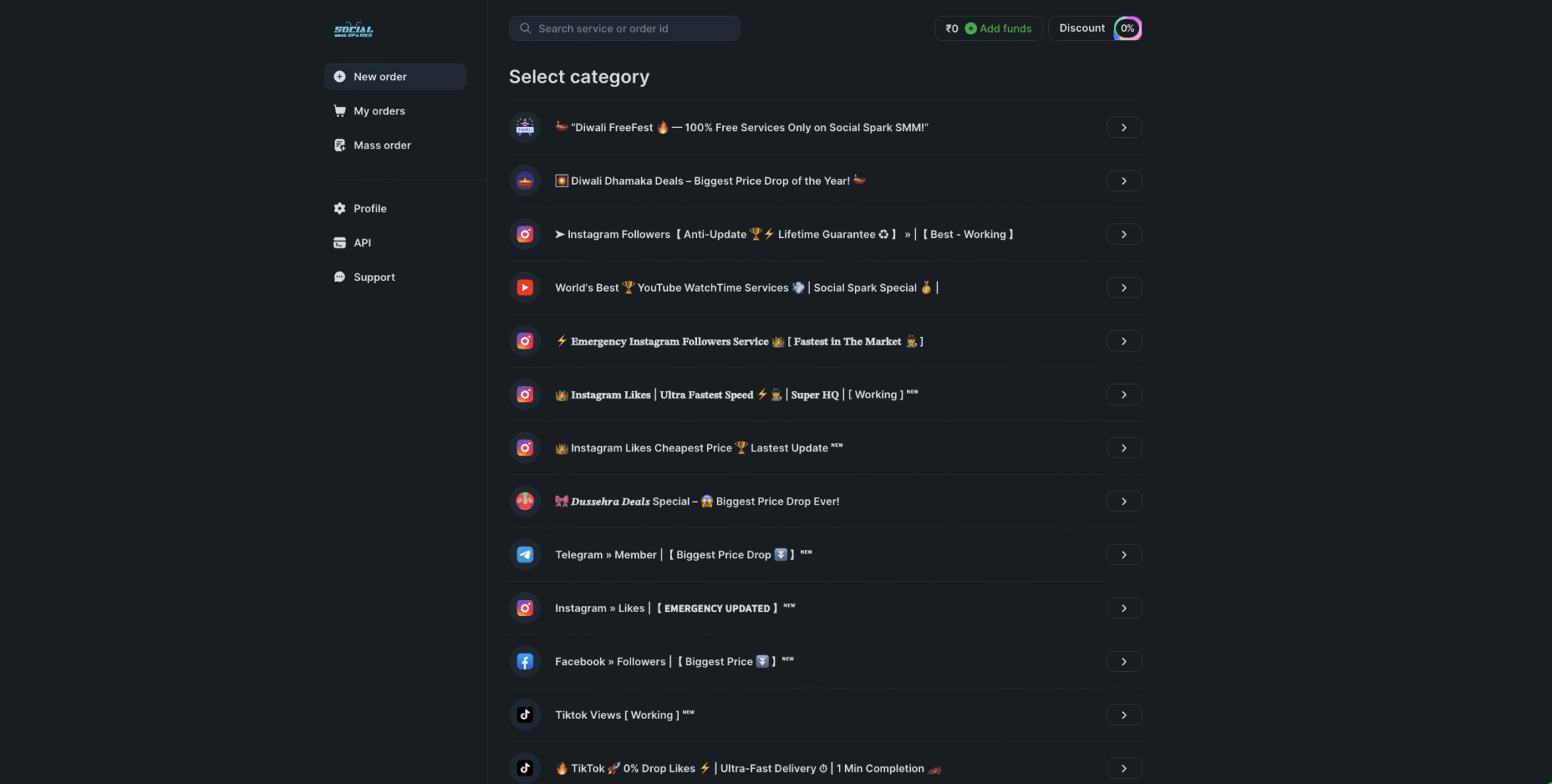Click the 0% discount progress ring
Viewport: 1552px width, 784px height.
1128,29
